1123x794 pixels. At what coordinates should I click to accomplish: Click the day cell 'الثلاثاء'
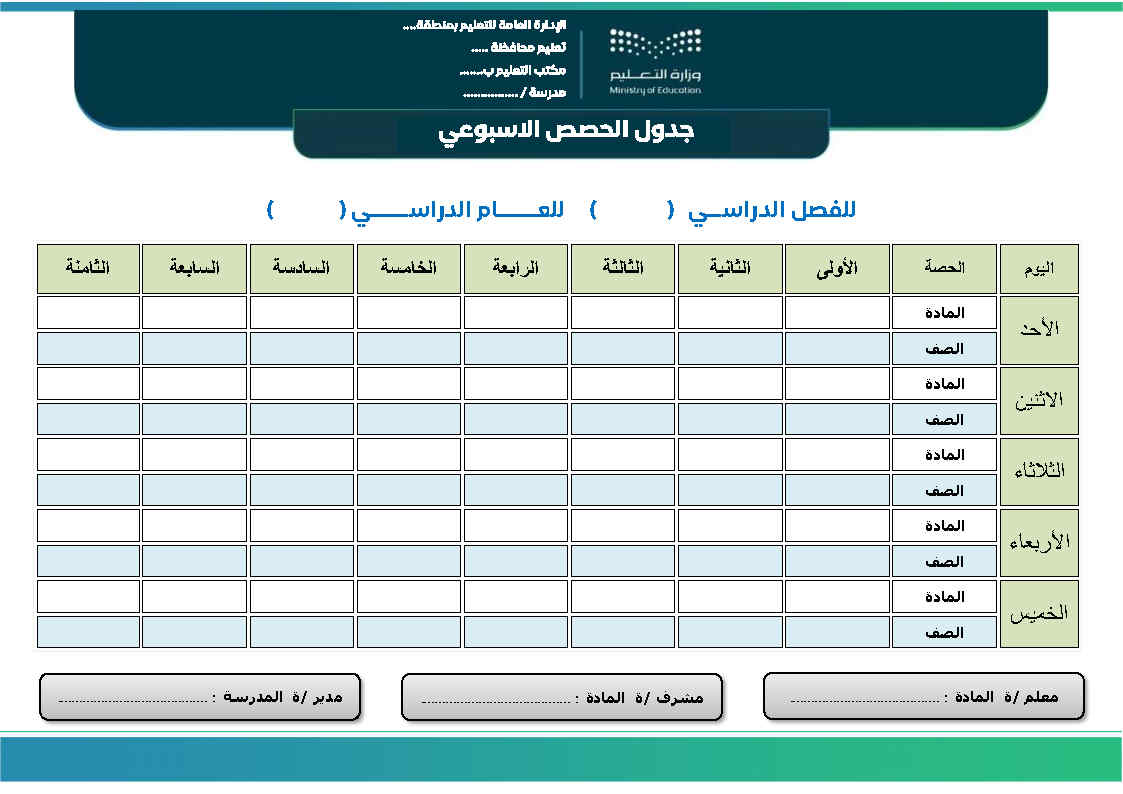click(1039, 472)
